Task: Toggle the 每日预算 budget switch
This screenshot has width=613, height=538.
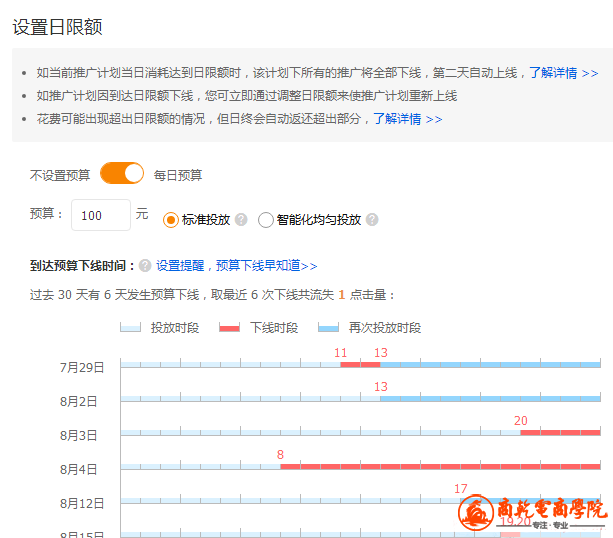Action: click(122, 174)
